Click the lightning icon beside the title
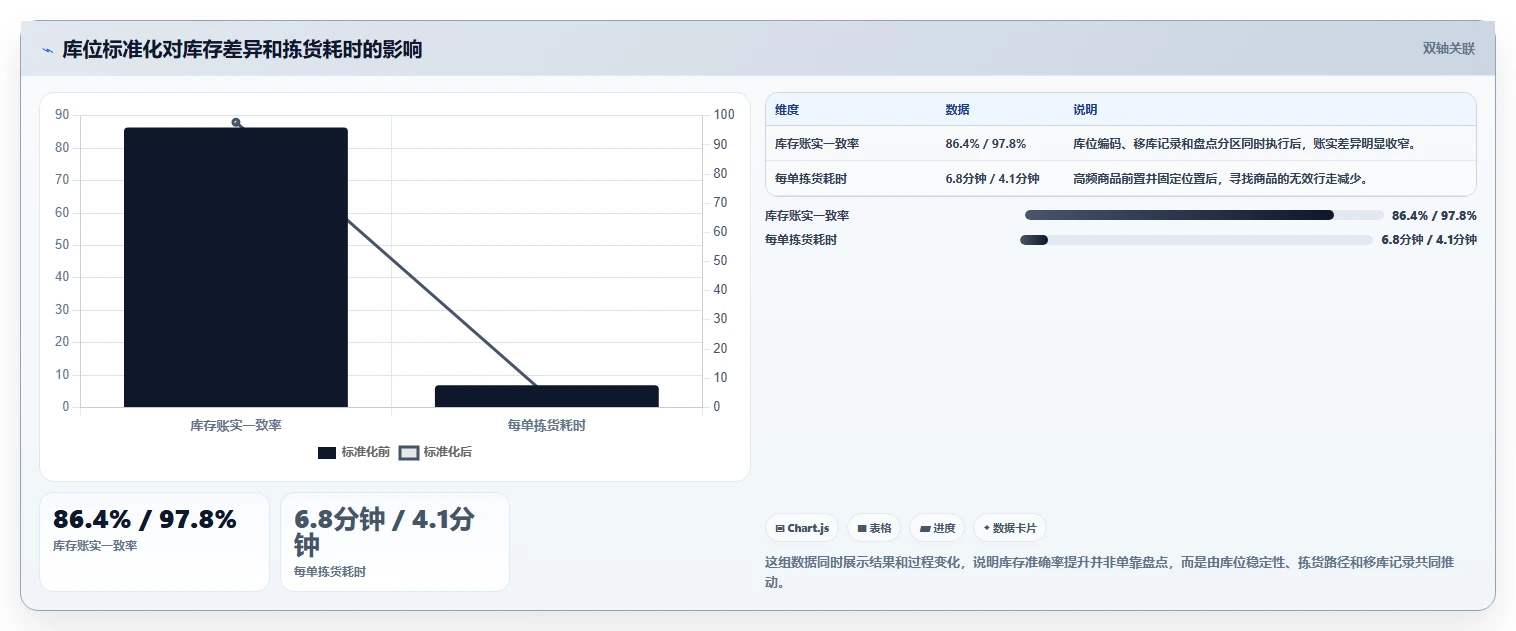The width and height of the screenshot is (1516, 631). (x=48, y=50)
